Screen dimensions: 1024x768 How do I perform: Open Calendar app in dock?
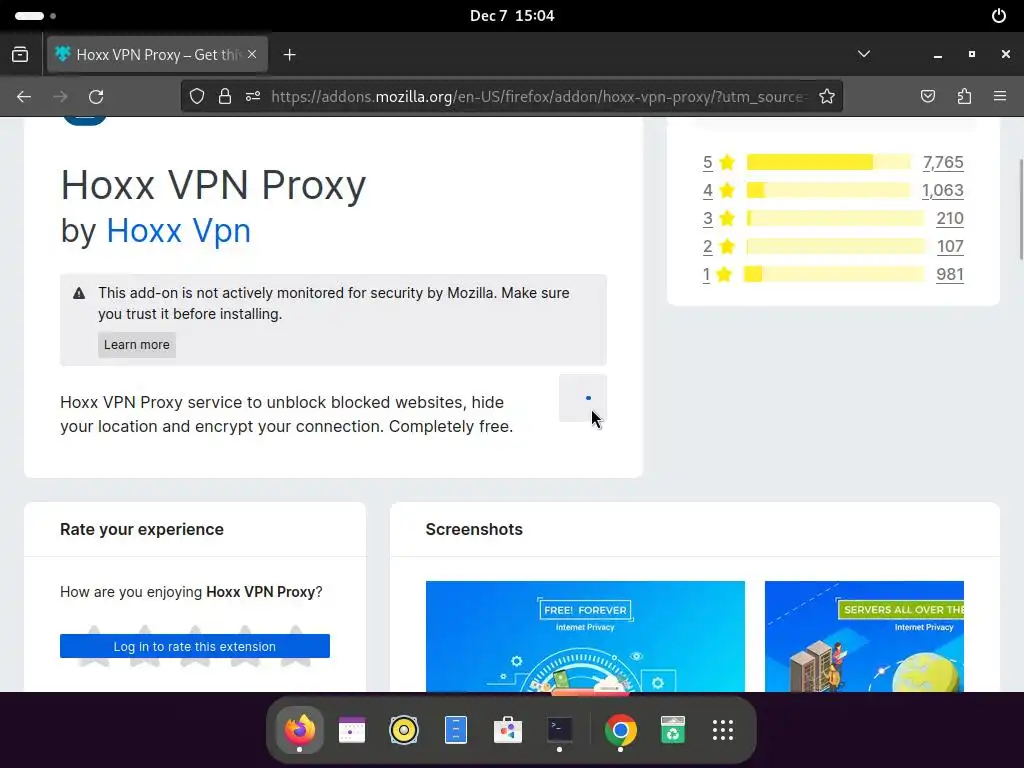point(351,729)
